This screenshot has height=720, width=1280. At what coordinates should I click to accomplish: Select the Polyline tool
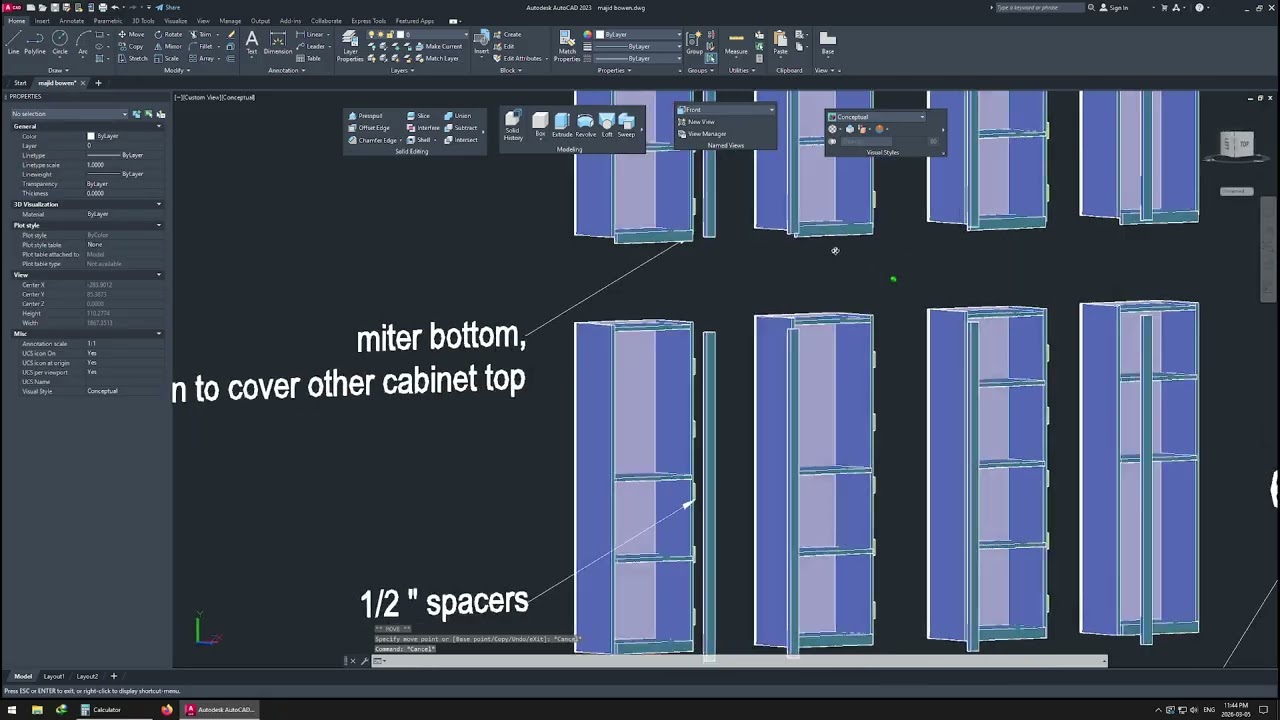[x=35, y=42]
